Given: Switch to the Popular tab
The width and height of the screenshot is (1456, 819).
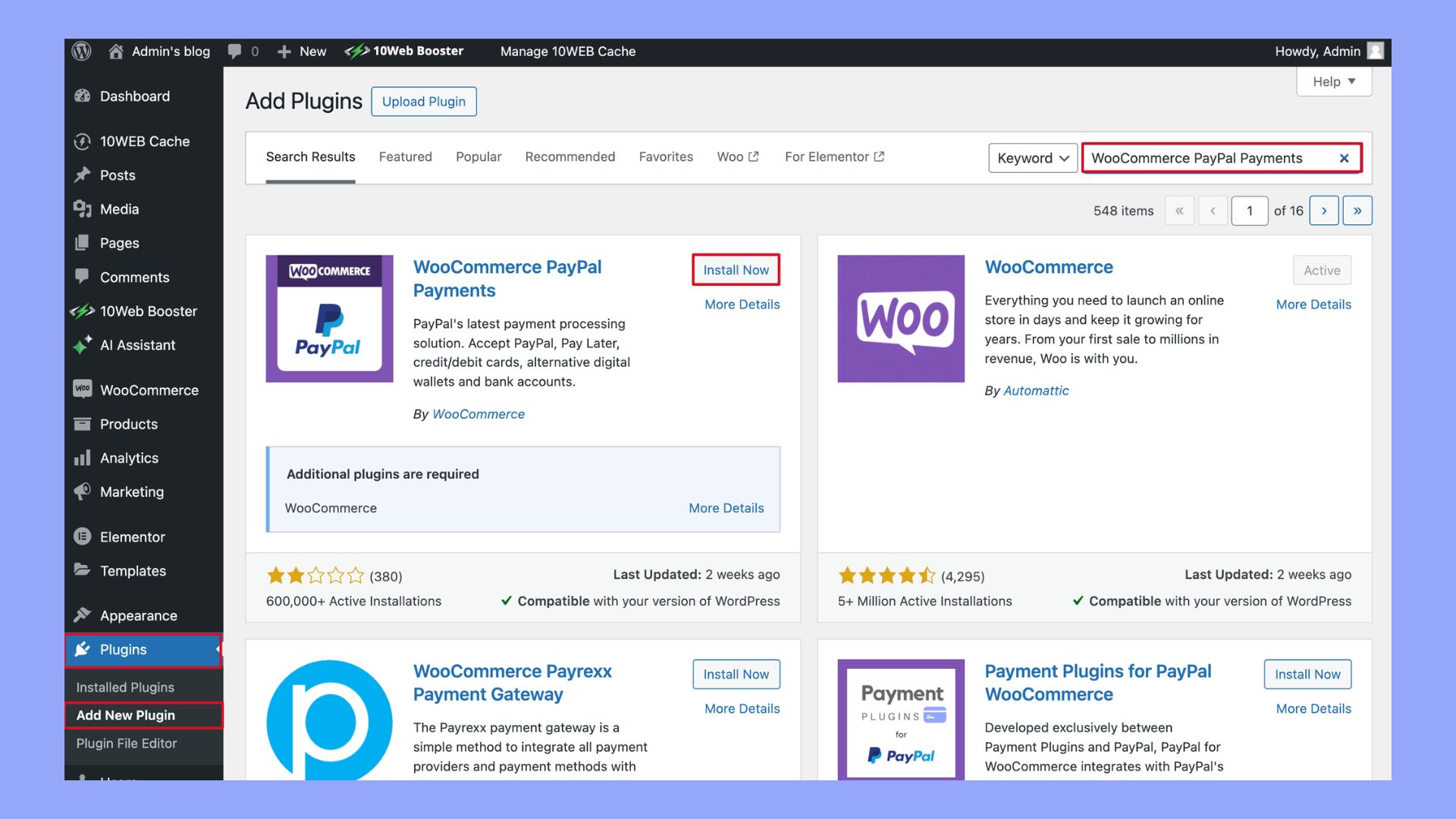Looking at the screenshot, I should click(x=479, y=157).
